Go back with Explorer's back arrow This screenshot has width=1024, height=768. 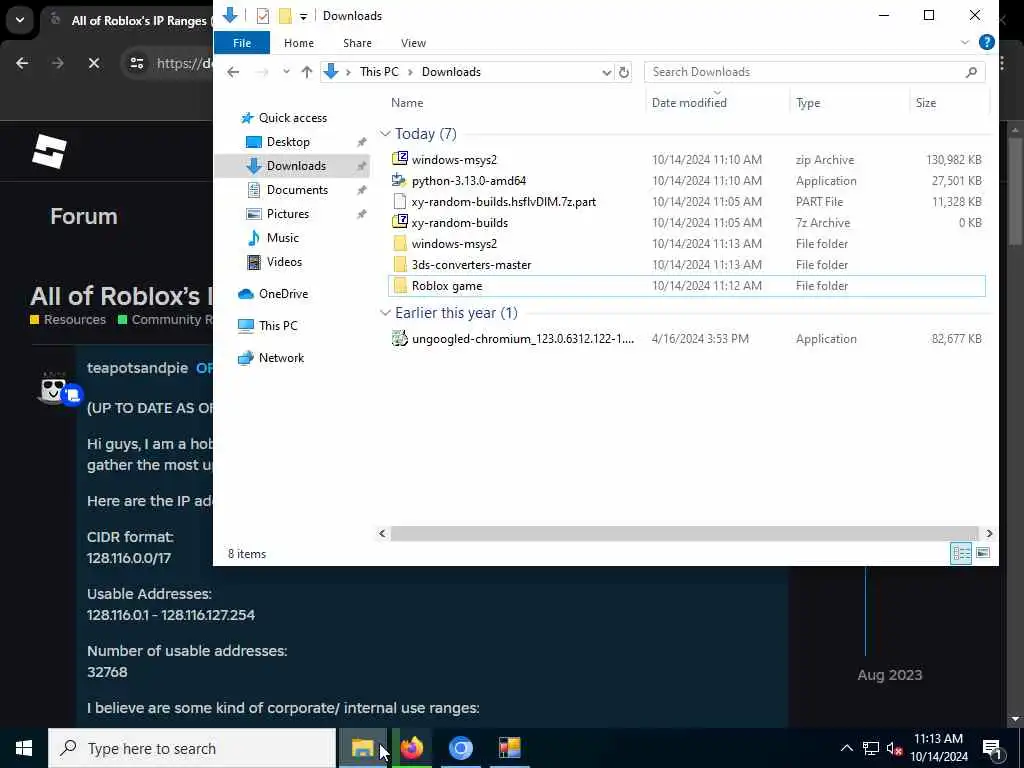(233, 72)
